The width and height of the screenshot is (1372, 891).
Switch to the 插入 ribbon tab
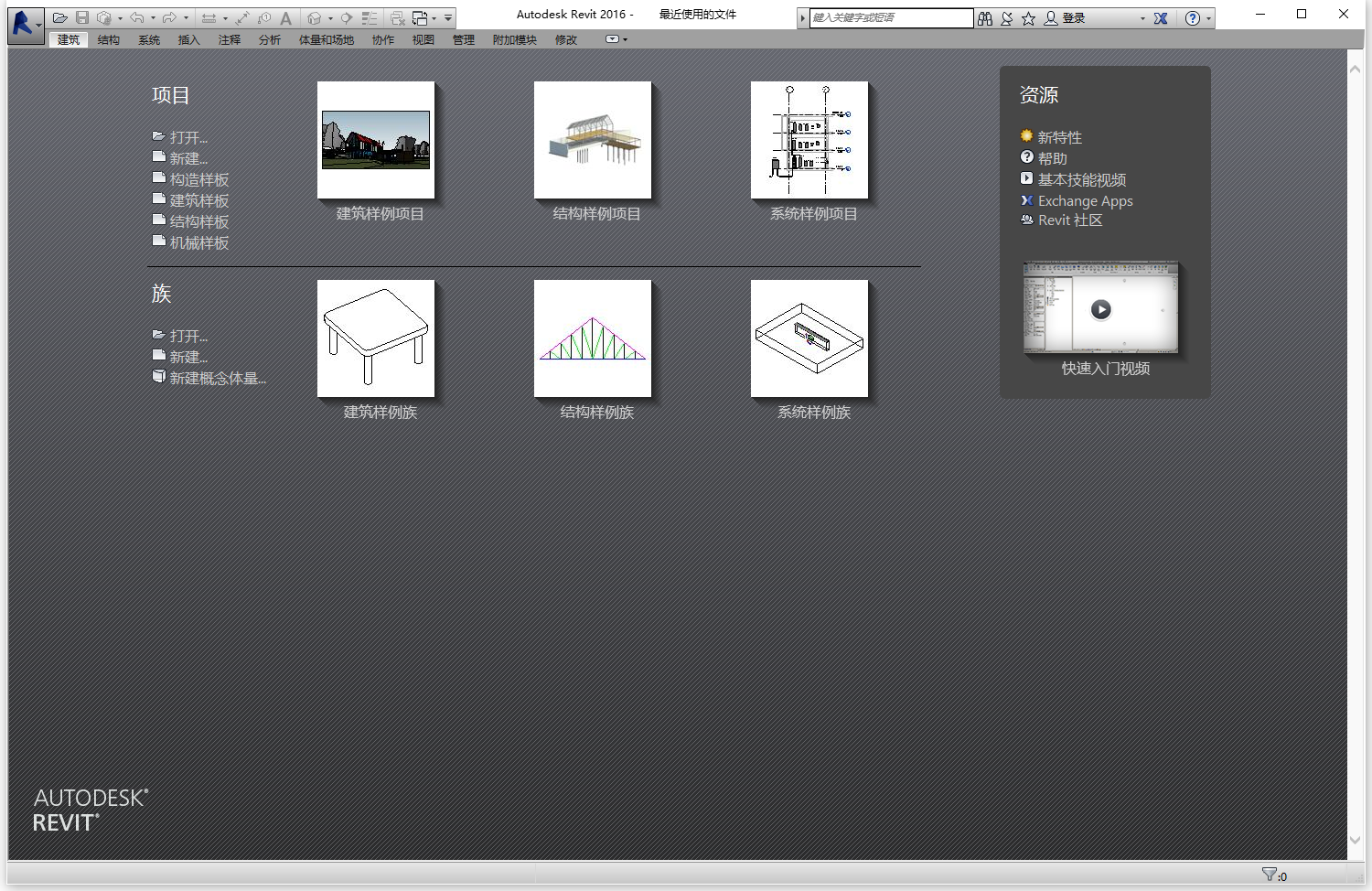click(x=189, y=39)
